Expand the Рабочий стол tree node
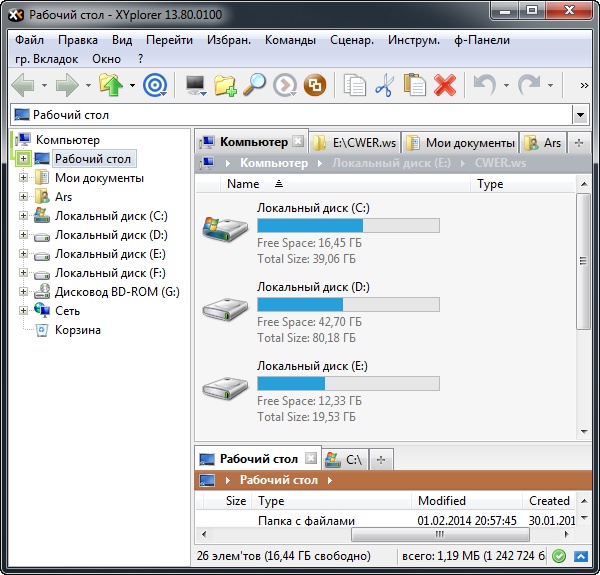600x575 pixels. (x=24, y=159)
